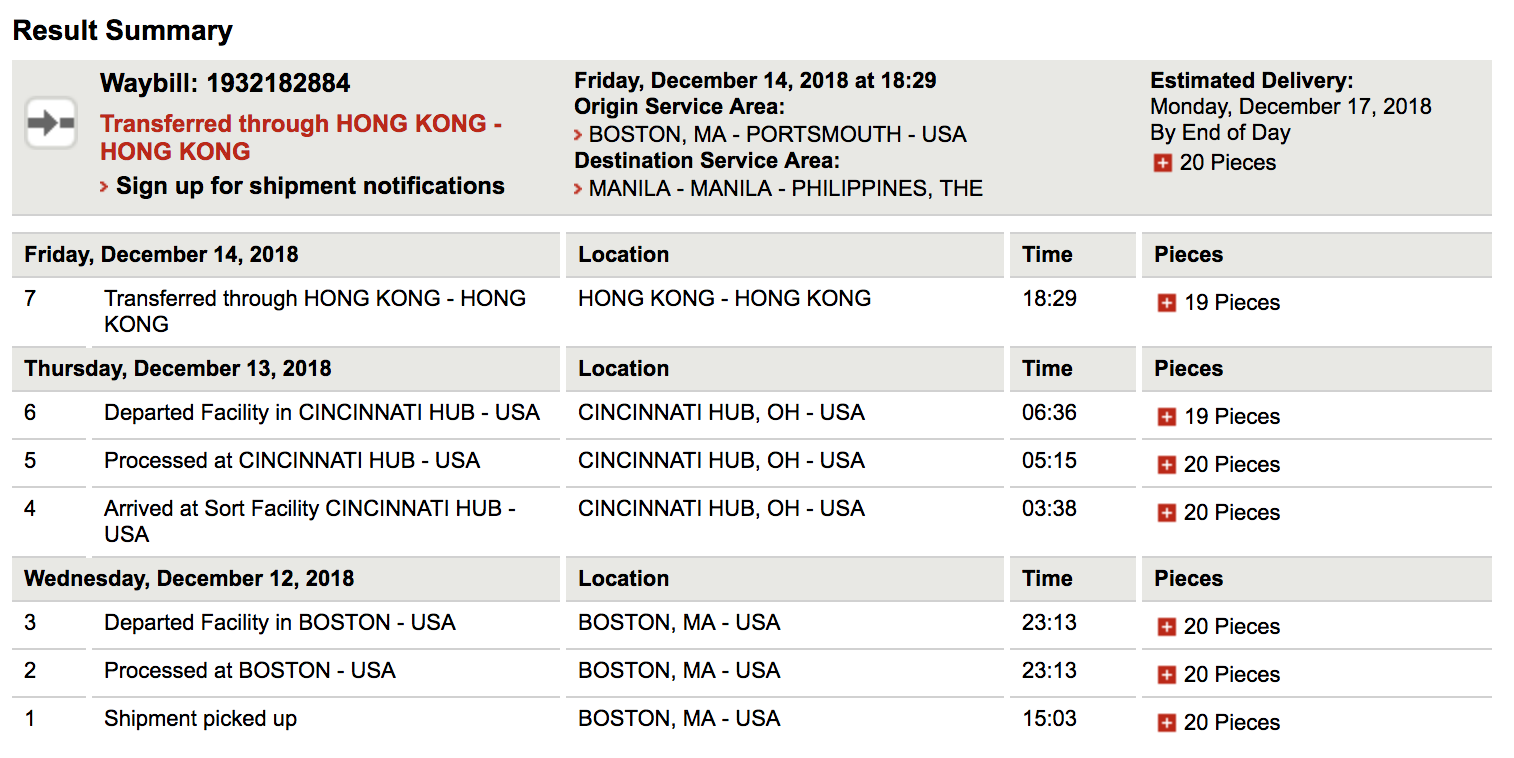Screen dimensions: 1514x758
Task: Expand pieces for Departed Cincinnati Hub row
Action: tap(1166, 417)
